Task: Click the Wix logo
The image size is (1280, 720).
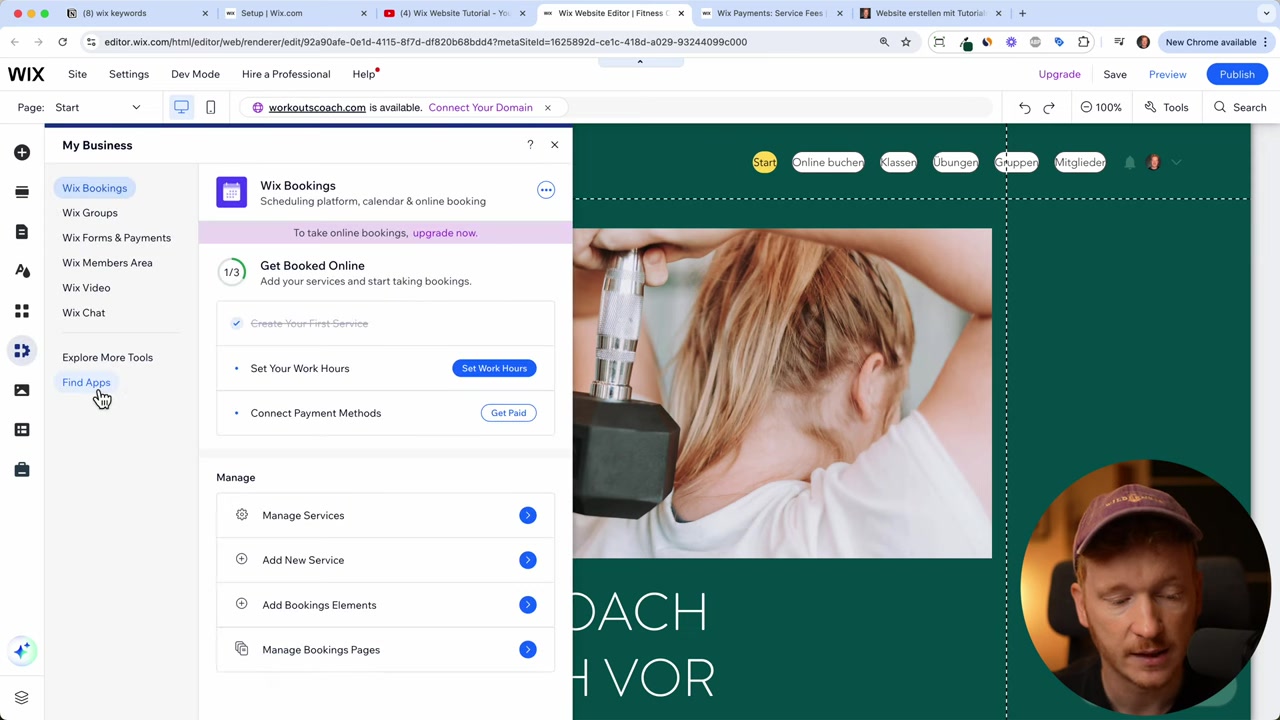Action: coord(26,74)
